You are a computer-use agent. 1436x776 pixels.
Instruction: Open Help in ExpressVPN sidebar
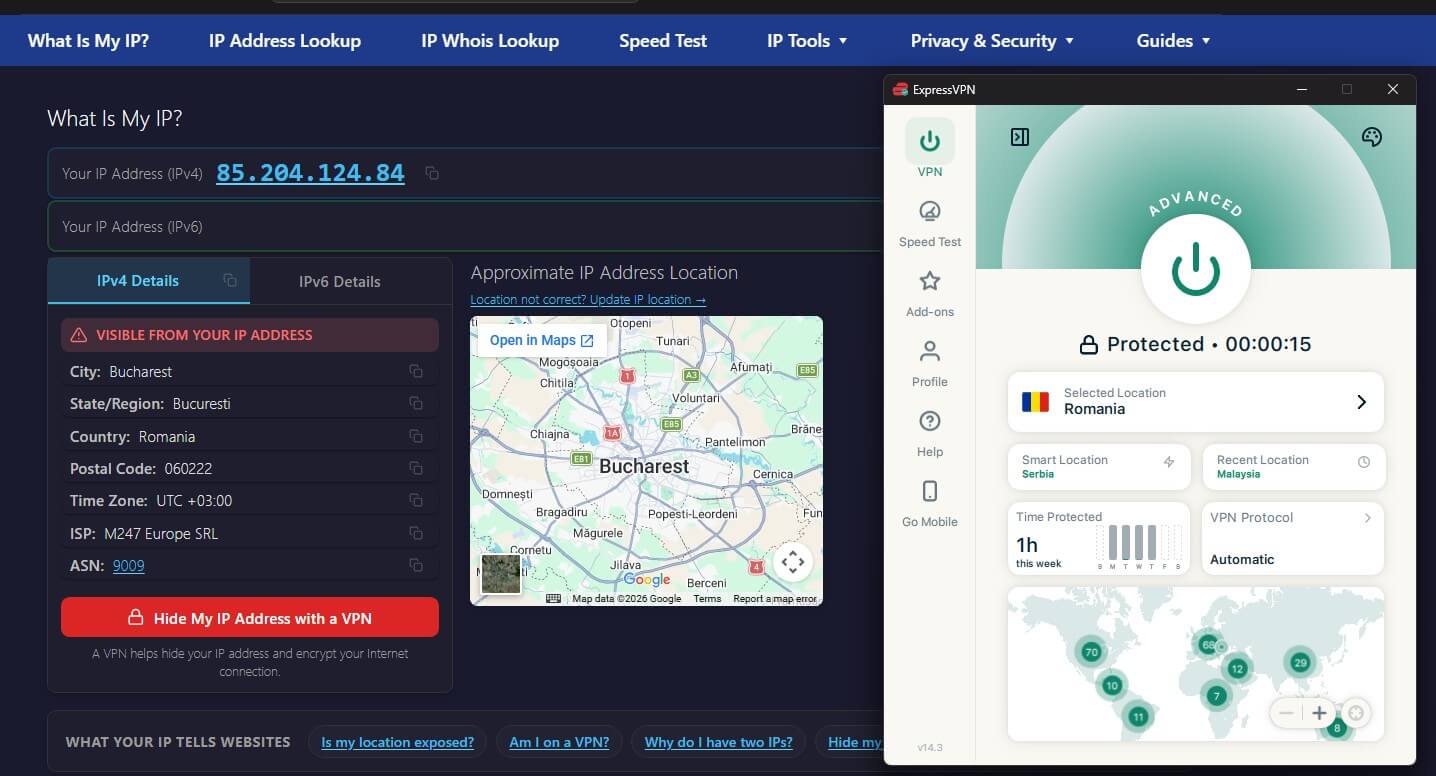click(x=930, y=433)
